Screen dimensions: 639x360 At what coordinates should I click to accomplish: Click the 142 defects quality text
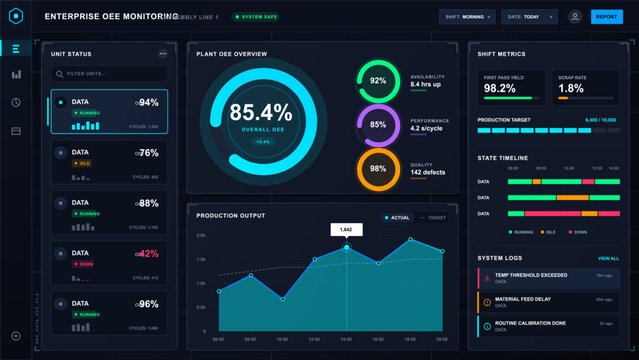click(x=427, y=172)
